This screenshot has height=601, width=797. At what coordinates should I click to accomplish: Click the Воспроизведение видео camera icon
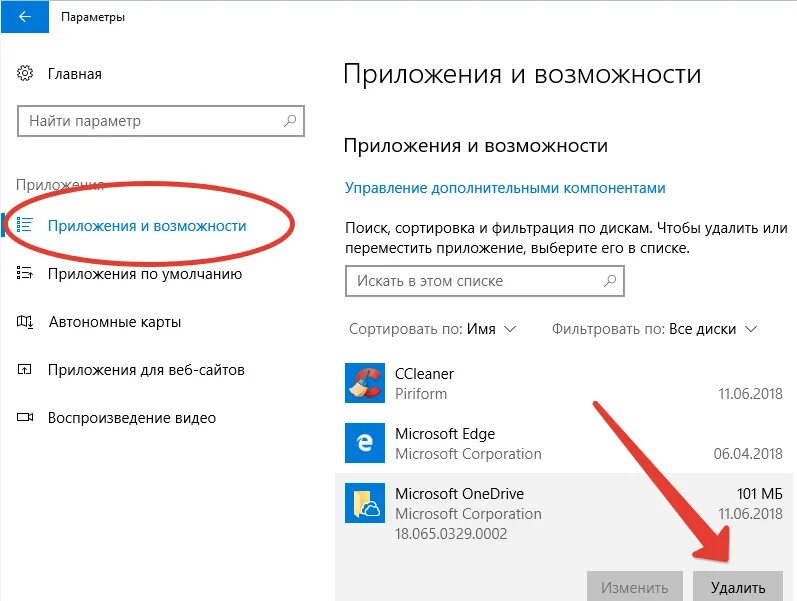click(25, 417)
